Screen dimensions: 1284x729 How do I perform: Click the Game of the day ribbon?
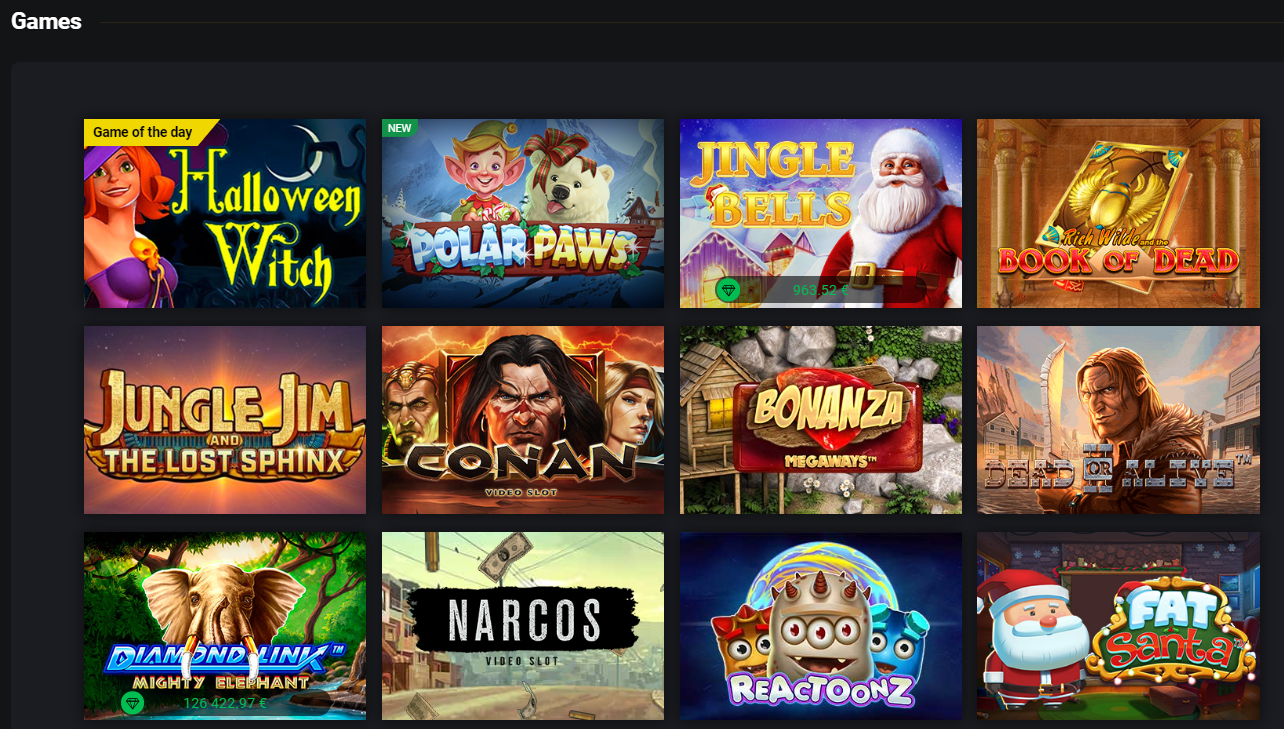pos(148,132)
